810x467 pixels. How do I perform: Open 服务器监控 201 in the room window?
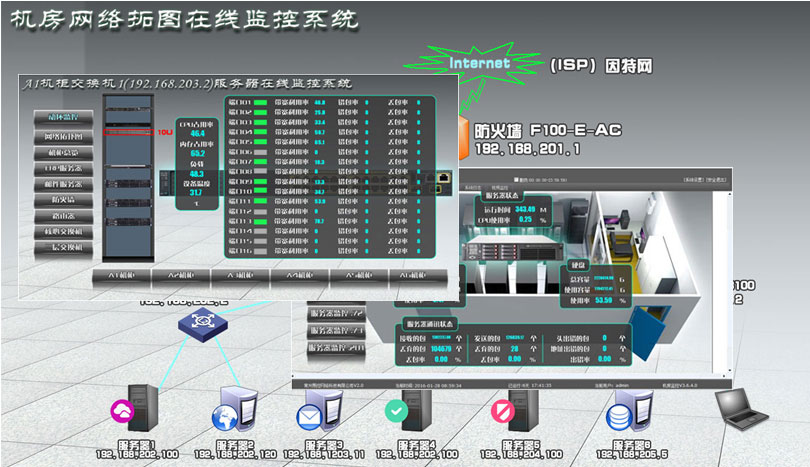pyautogui.click(x=337, y=347)
